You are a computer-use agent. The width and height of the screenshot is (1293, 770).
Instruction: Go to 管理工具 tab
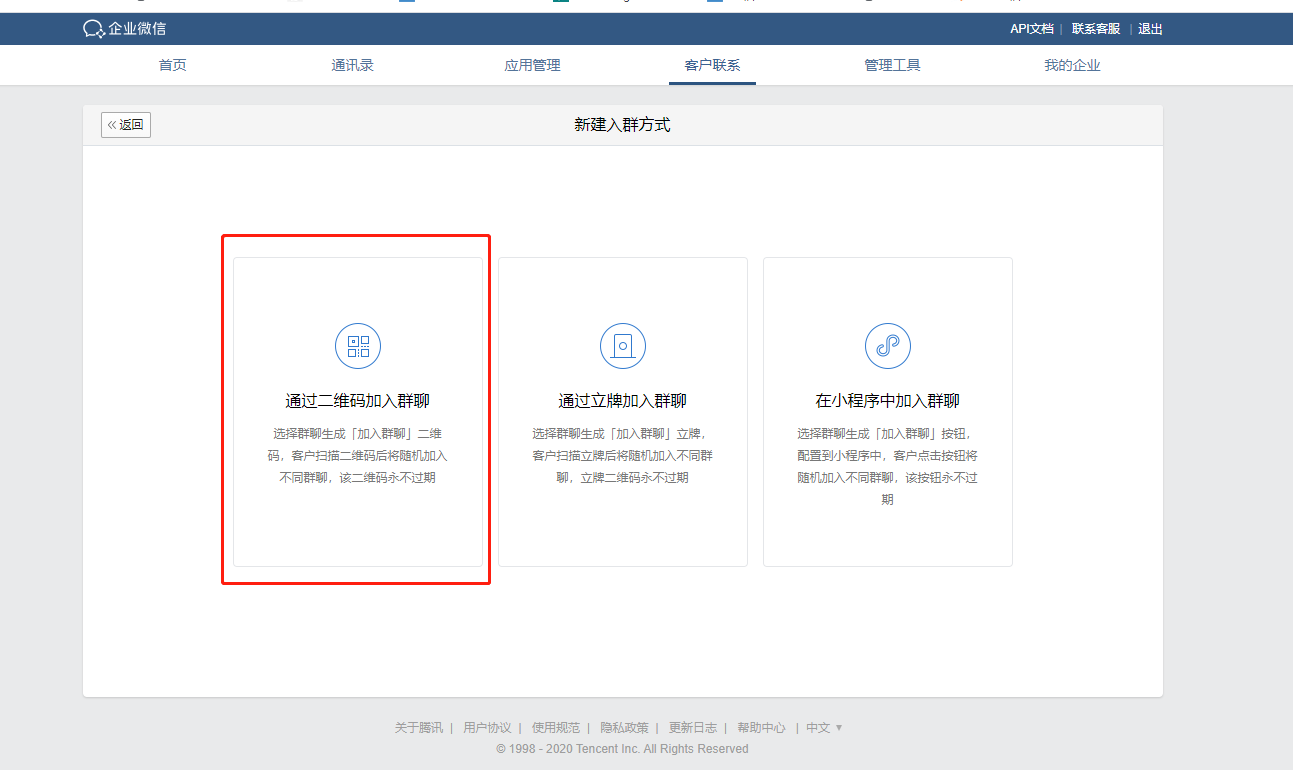point(893,66)
